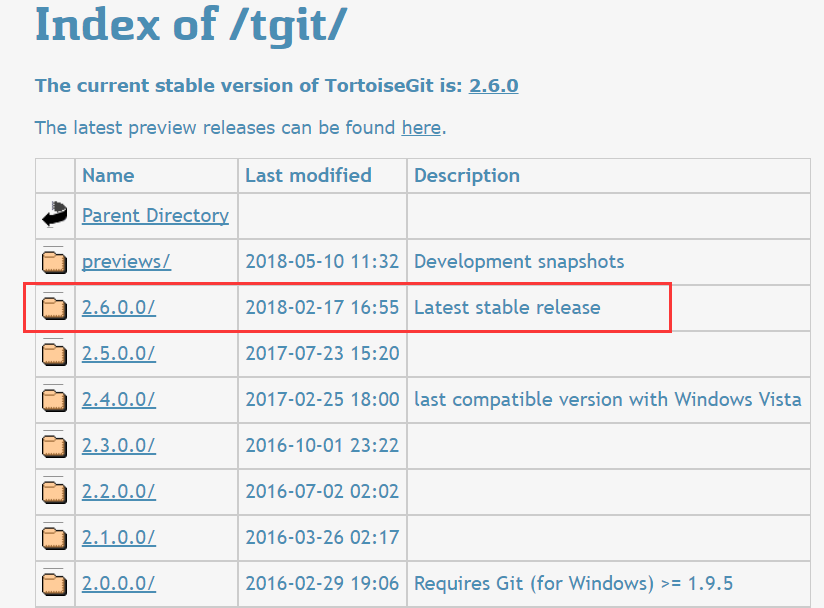Click the folder icon beside 2.2.0.0/

tap(54, 492)
